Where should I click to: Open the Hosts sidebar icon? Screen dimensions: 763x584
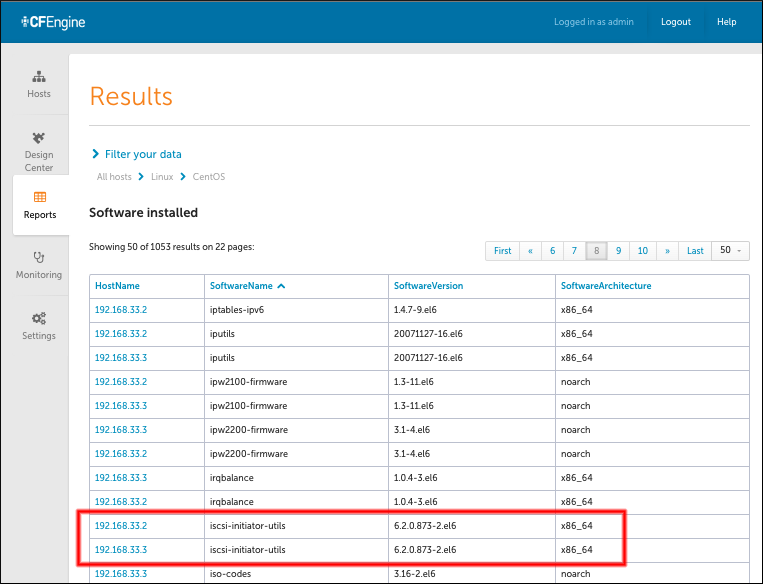click(x=39, y=77)
